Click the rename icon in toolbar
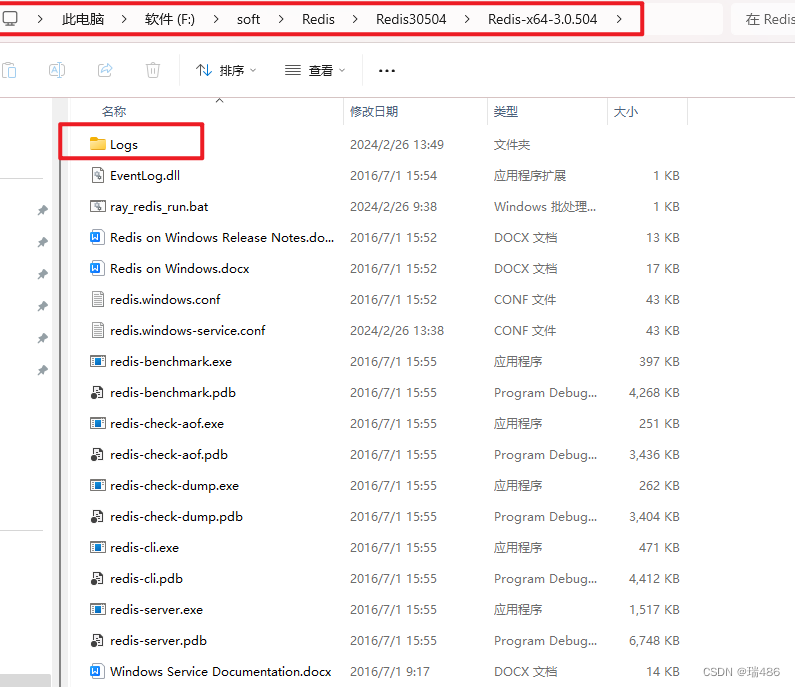The height and width of the screenshot is (687, 795). tap(57, 70)
